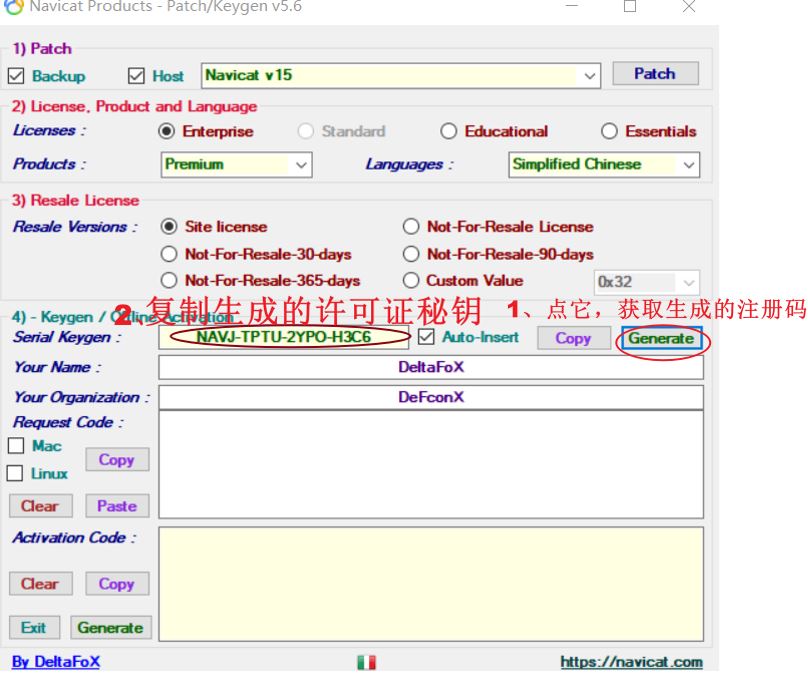Uncheck the Auto-Insert checkbox
The height and width of the screenshot is (695, 808).
point(426,337)
